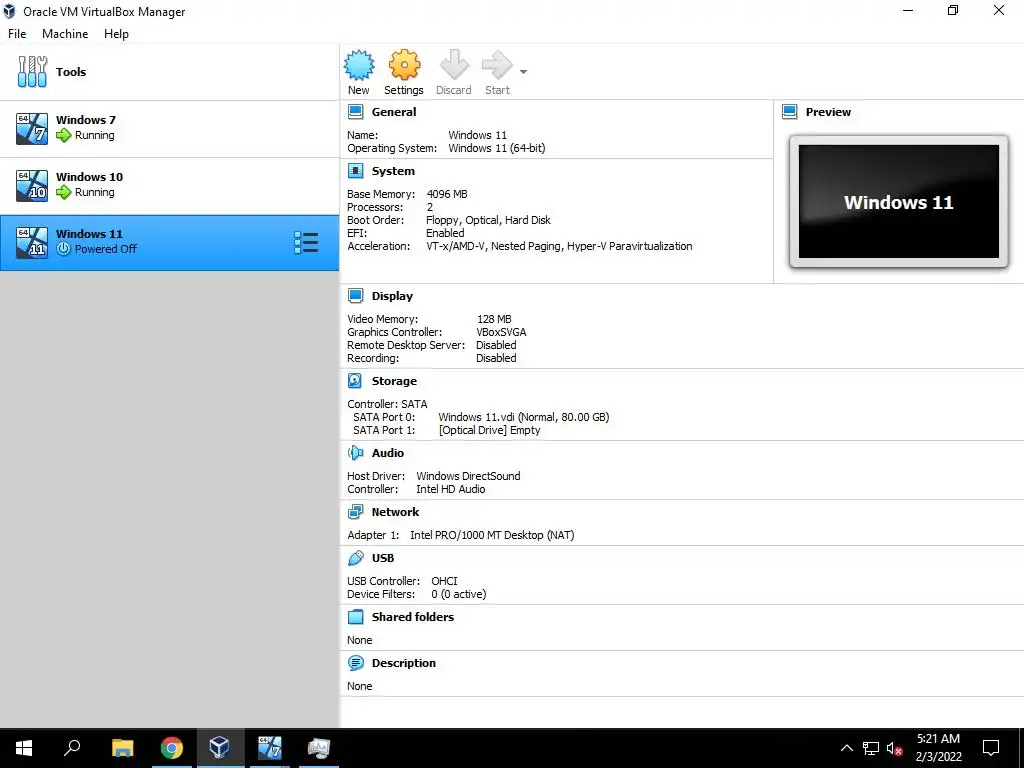Click the Shared folders section icon
This screenshot has height=768, width=1024.
(x=355, y=616)
